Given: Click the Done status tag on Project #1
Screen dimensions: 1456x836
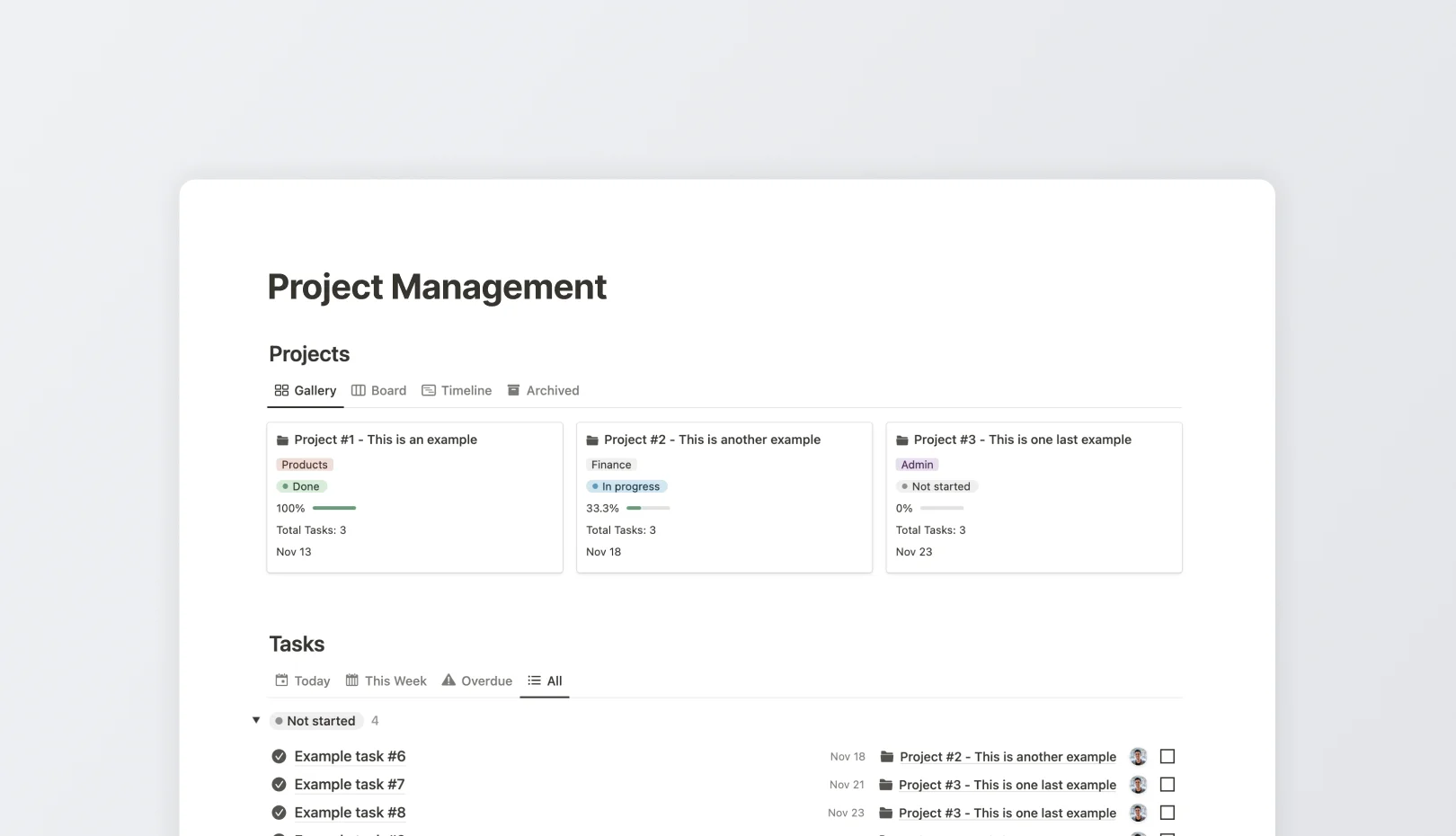Looking at the screenshot, I should coord(301,486).
